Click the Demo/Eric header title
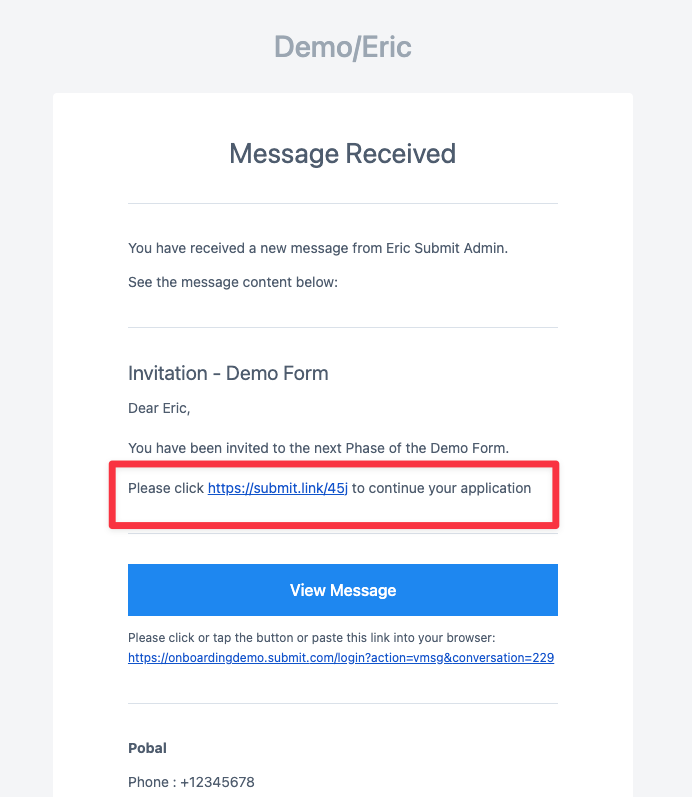 pos(343,47)
